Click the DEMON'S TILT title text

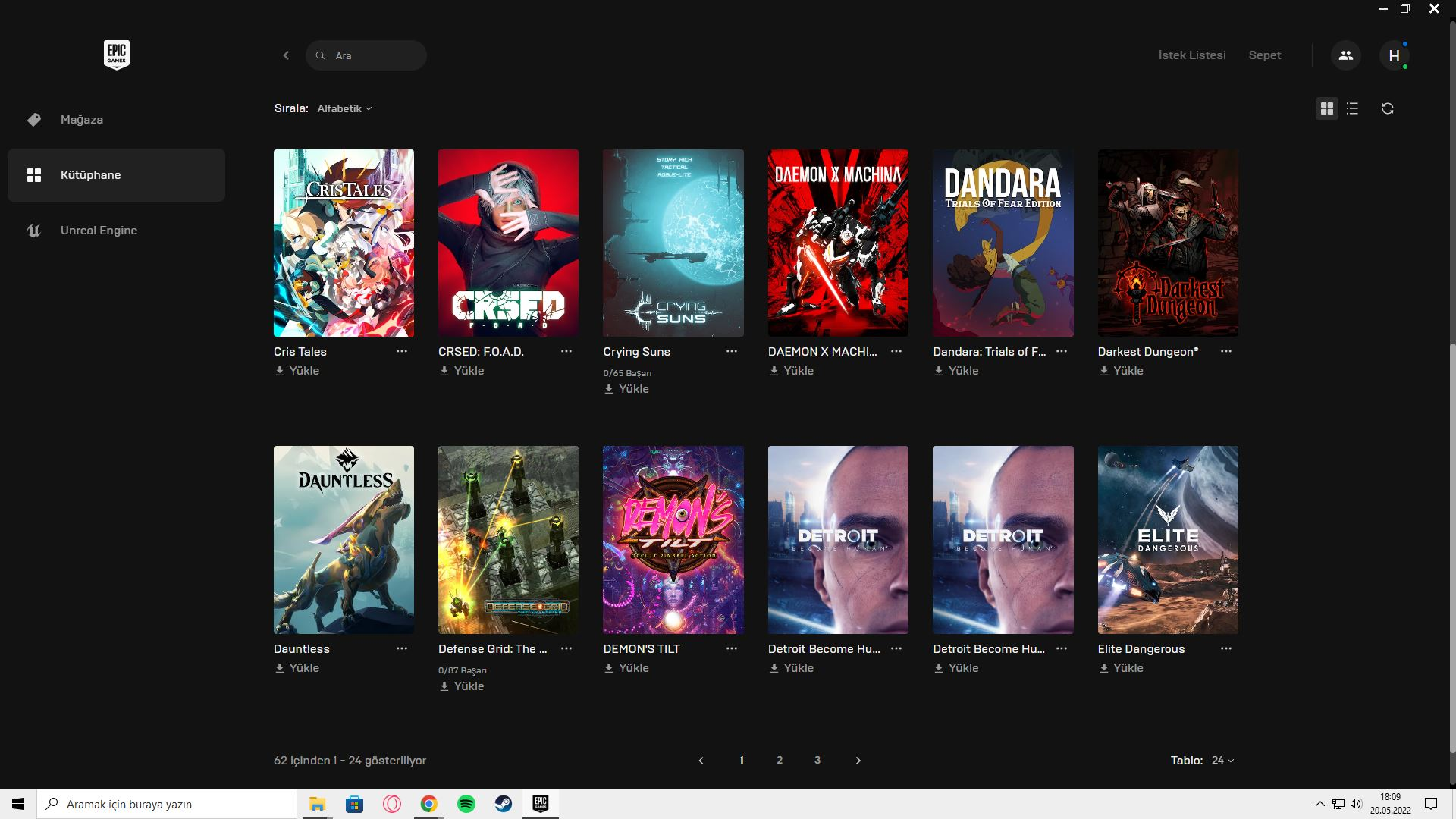[642, 649]
